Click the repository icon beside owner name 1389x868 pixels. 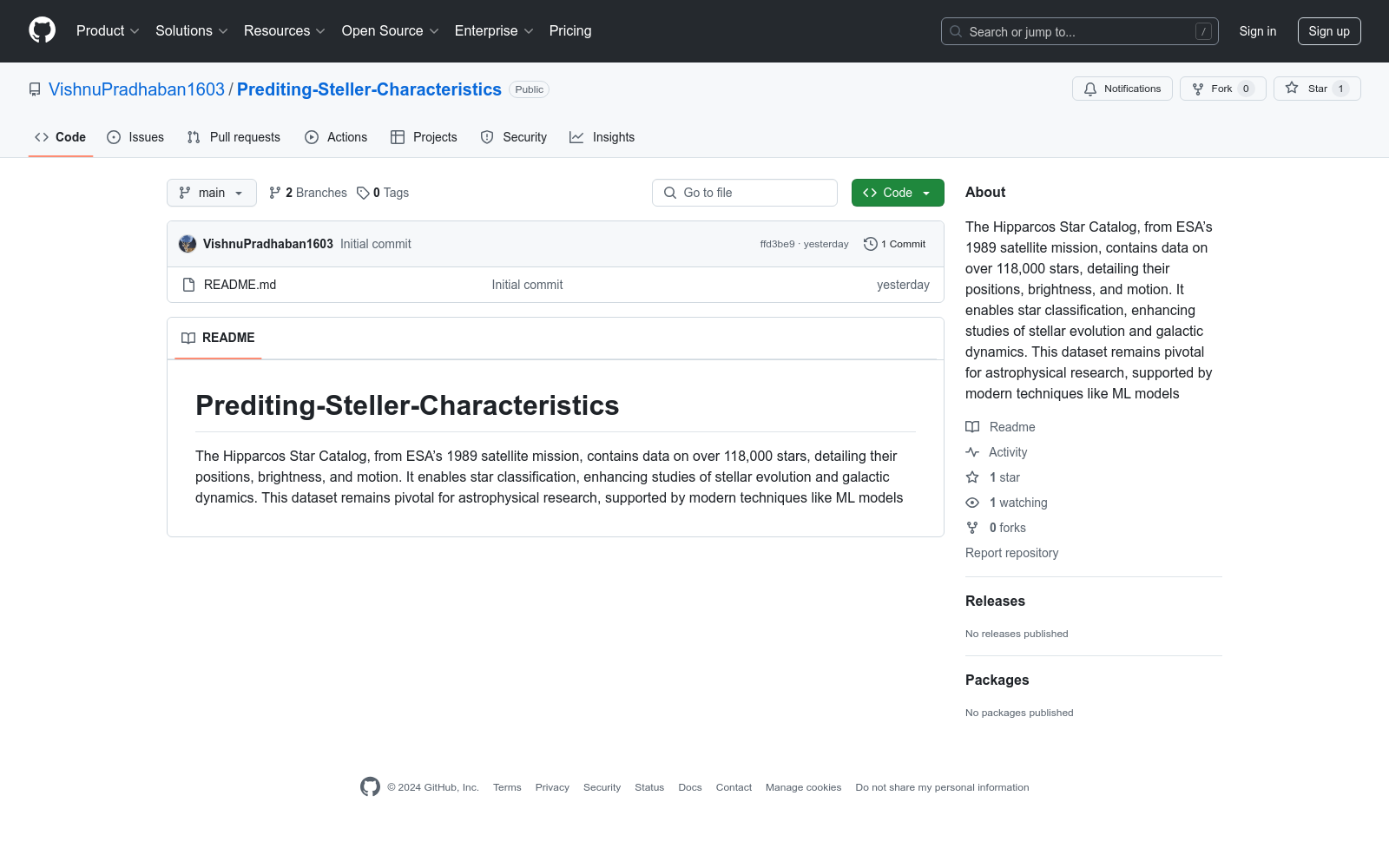click(35, 89)
